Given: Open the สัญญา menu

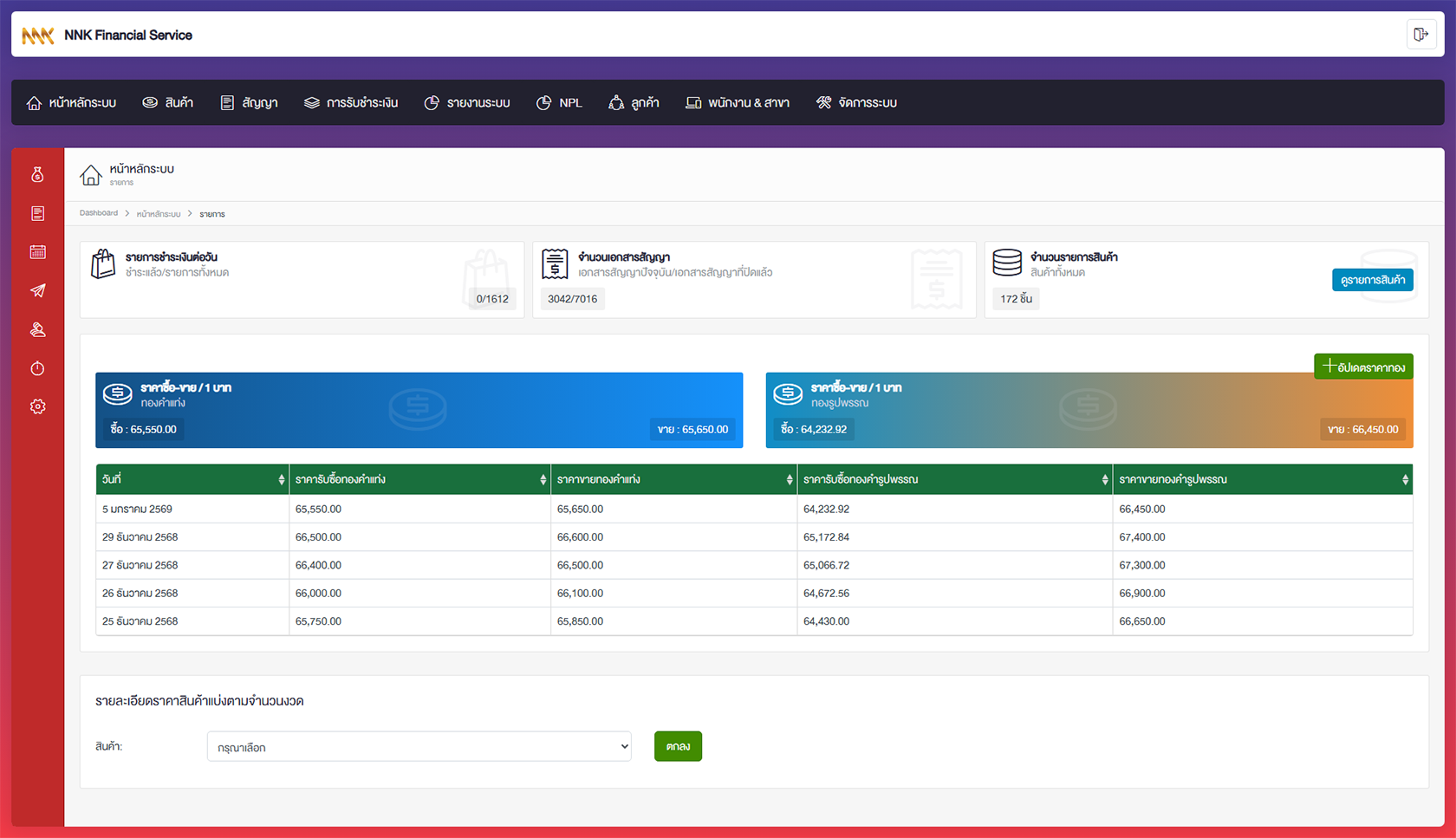Looking at the screenshot, I should click(x=250, y=103).
